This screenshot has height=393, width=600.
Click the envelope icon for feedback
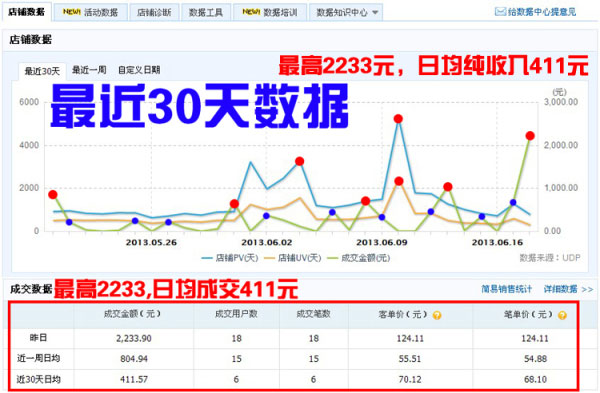500,12
